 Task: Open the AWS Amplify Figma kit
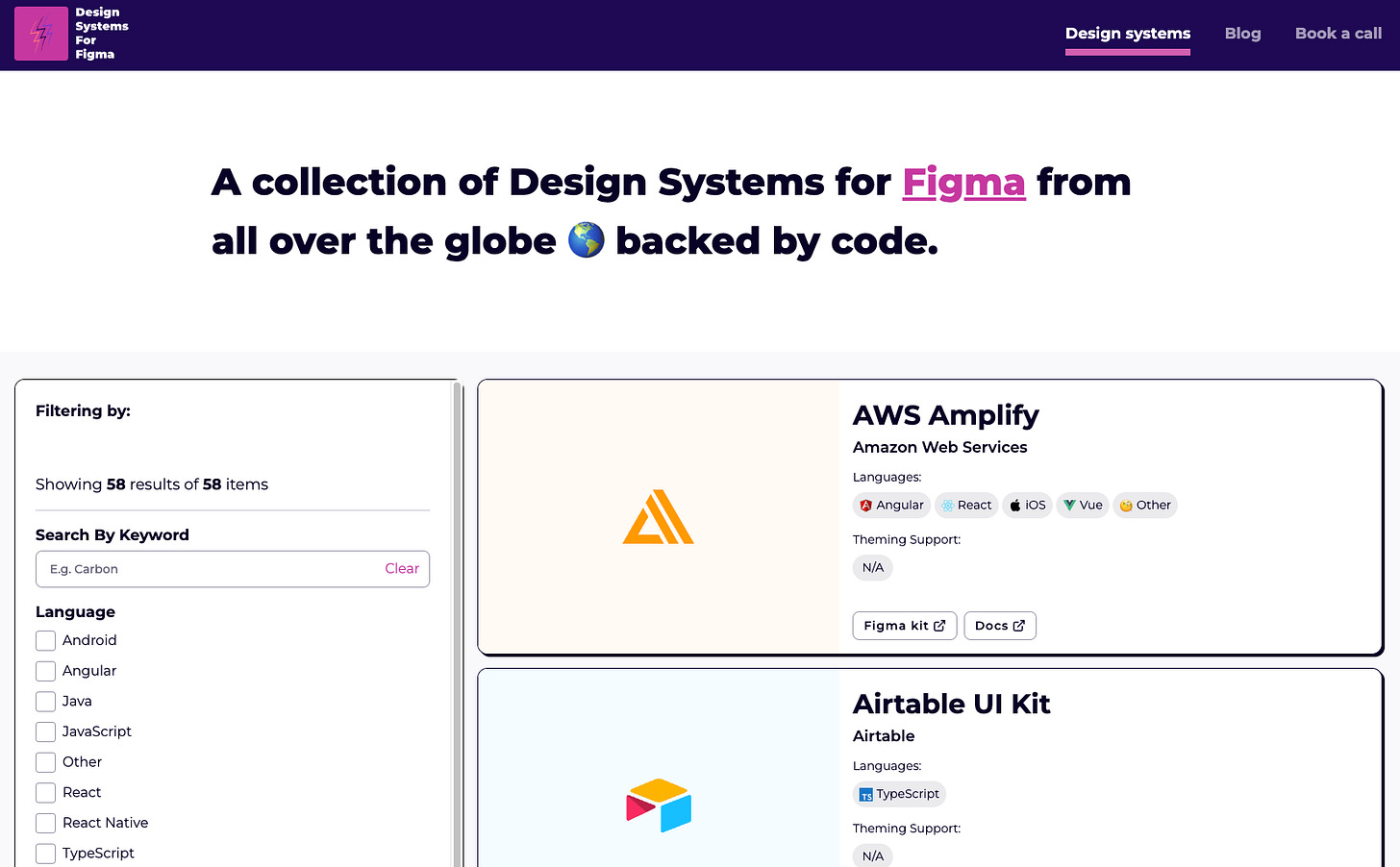coord(905,626)
